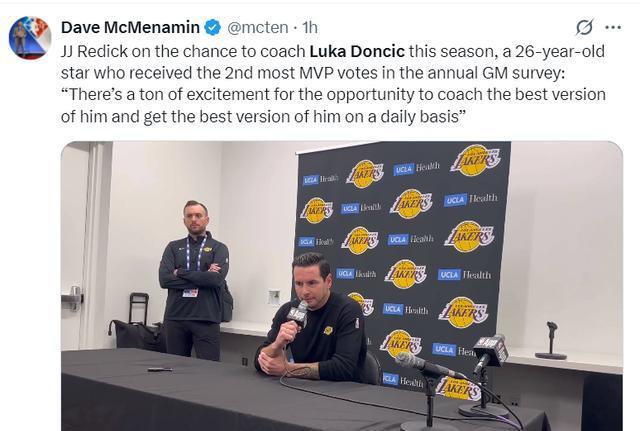Click the small microphone stand at the far right
This screenshot has height=431, width=640.
pyautogui.click(x=551, y=341)
